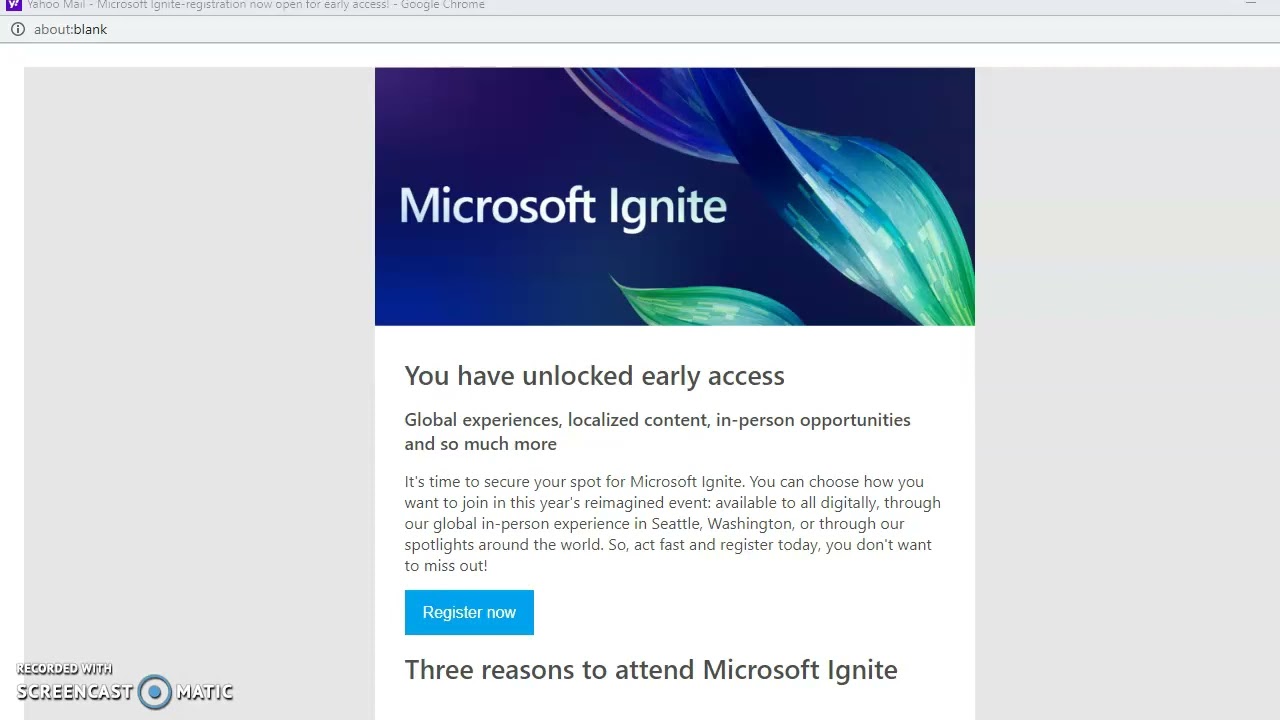Click the heading "Three reasons to attend Microsoft Ignite"
Viewport: 1280px width, 720px height.
(x=651, y=669)
